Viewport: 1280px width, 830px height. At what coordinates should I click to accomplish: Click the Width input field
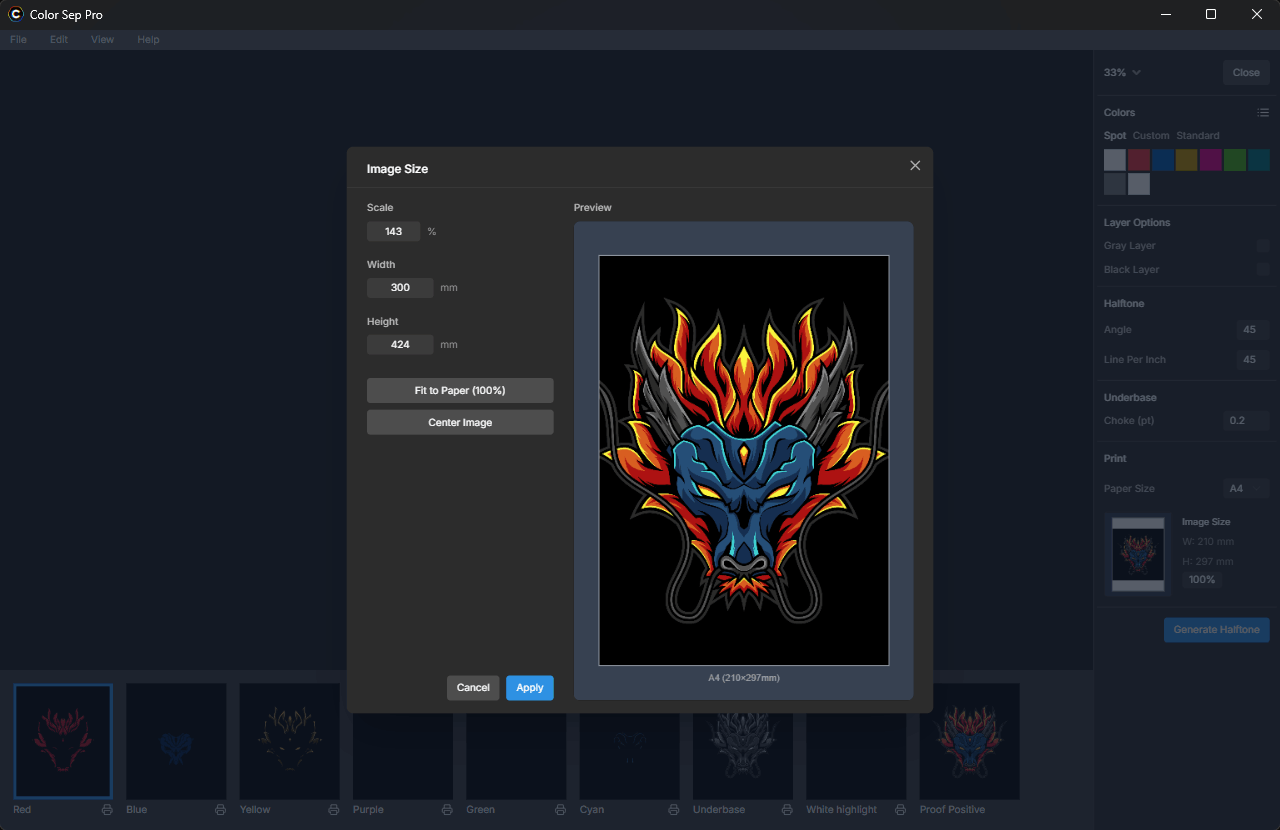[x=400, y=288]
